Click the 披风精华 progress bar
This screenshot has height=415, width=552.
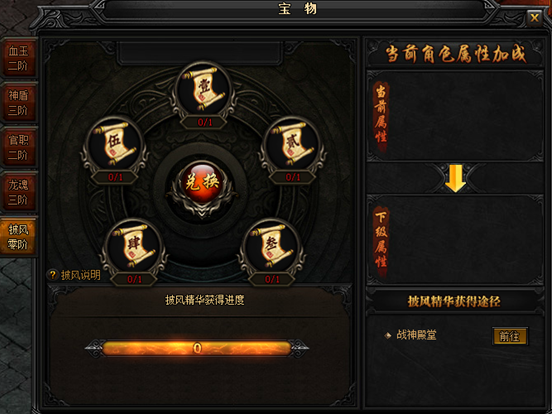[197, 348]
